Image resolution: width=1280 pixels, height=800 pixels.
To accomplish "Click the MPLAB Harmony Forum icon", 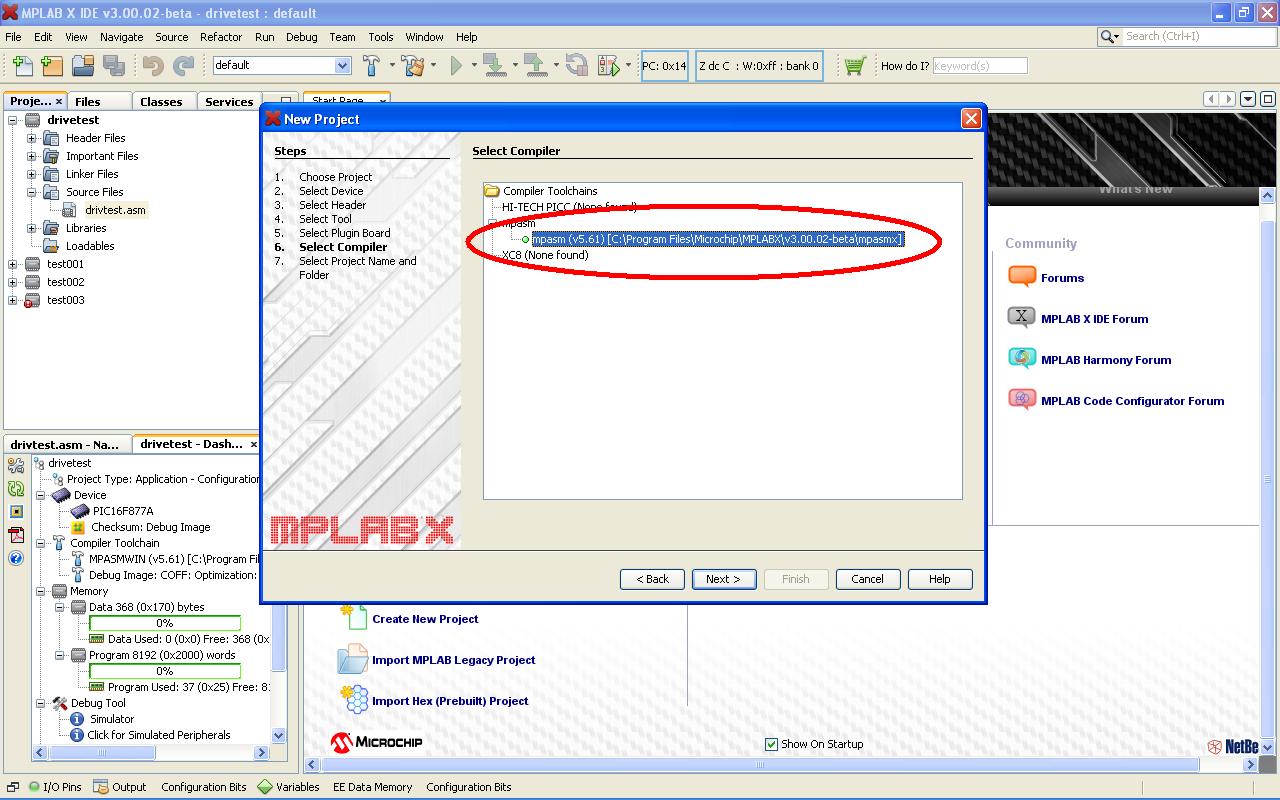I will 1022,359.
